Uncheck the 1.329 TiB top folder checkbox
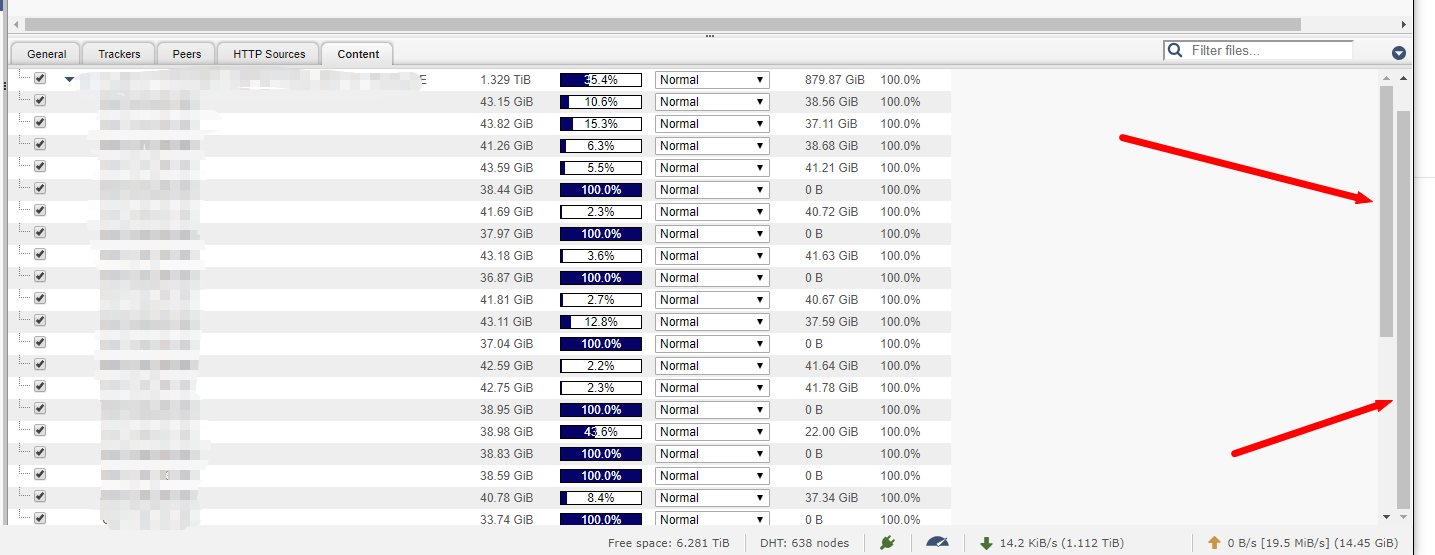1435x555 pixels. click(x=40, y=78)
